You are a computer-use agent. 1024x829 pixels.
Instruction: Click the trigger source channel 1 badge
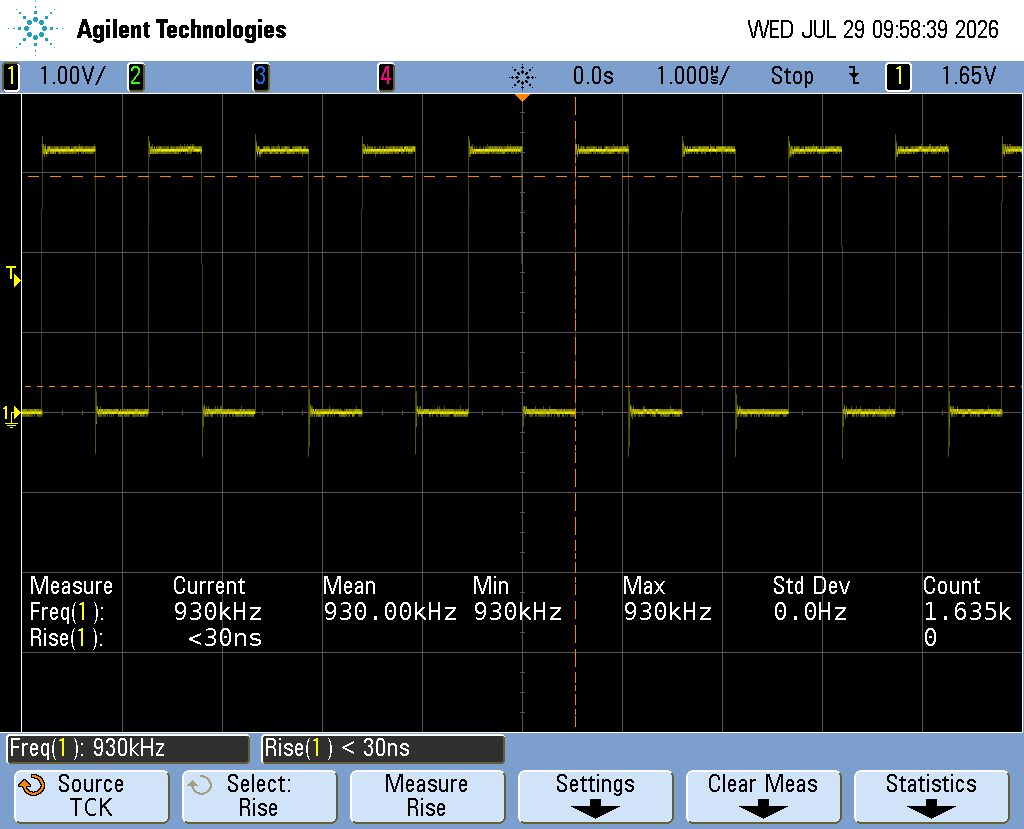coord(899,76)
